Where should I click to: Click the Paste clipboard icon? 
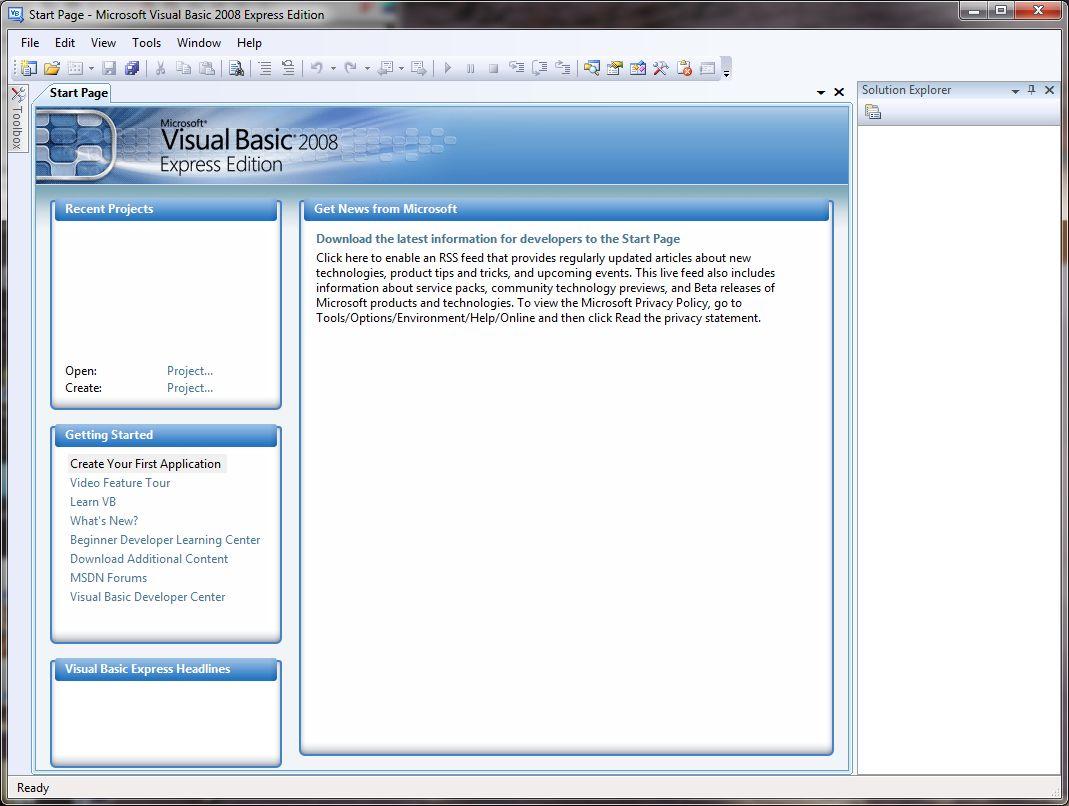tap(207, 68)
